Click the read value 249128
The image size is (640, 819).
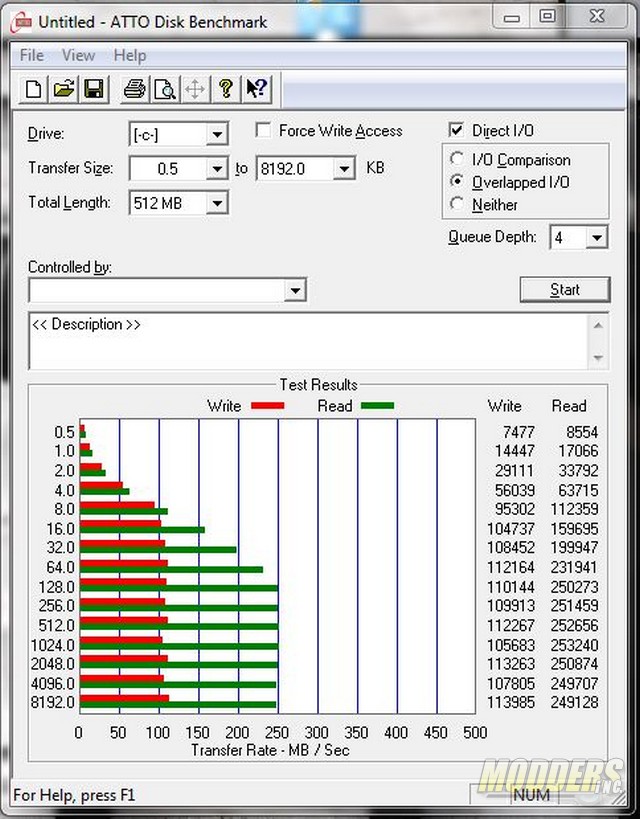click(574, 703)
